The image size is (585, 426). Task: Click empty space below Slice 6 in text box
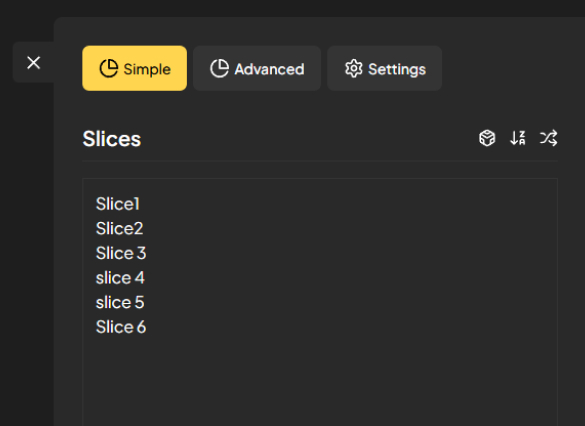320,380
